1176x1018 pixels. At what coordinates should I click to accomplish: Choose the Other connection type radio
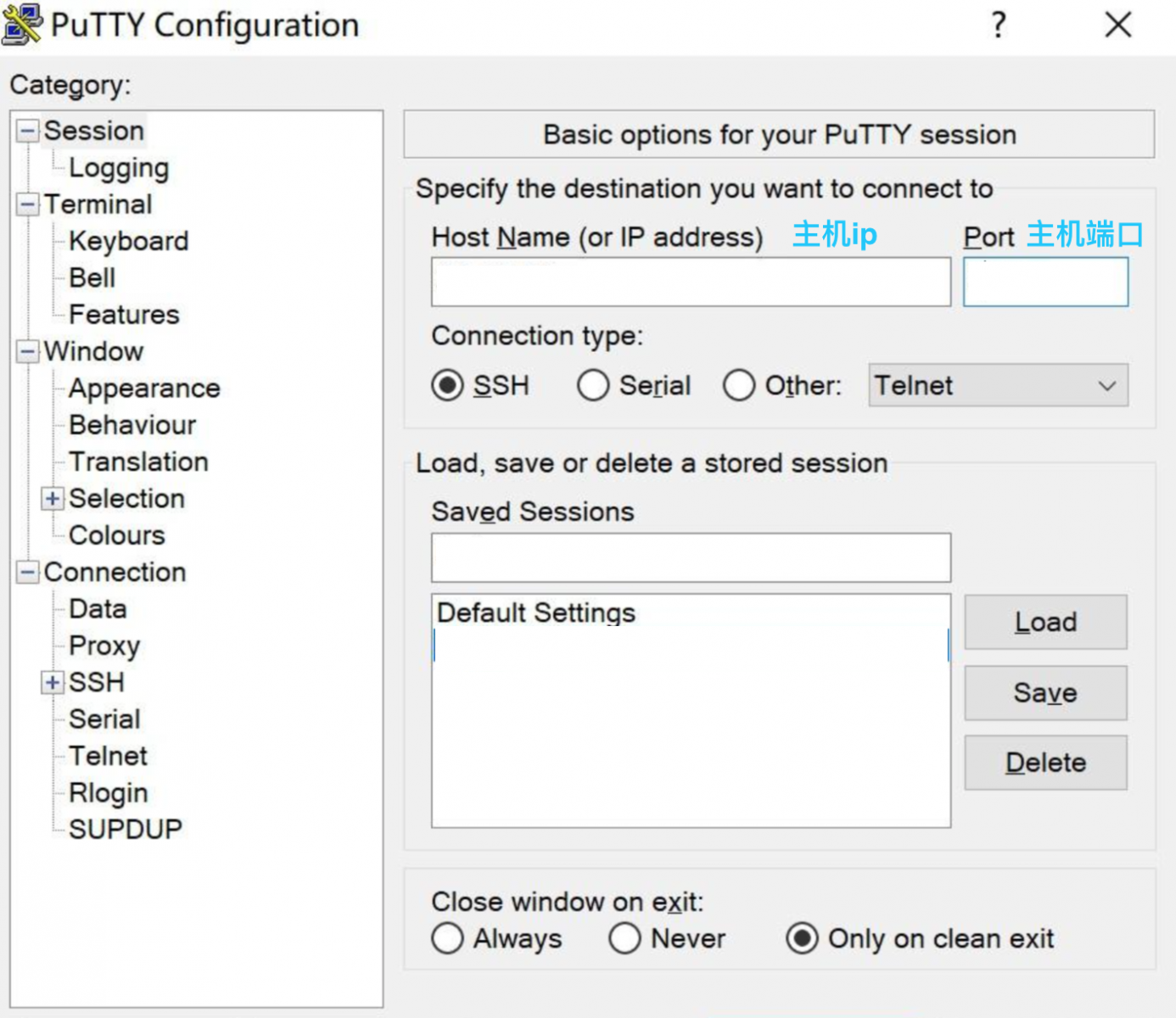pyautogui.click(x=739, y=385)
